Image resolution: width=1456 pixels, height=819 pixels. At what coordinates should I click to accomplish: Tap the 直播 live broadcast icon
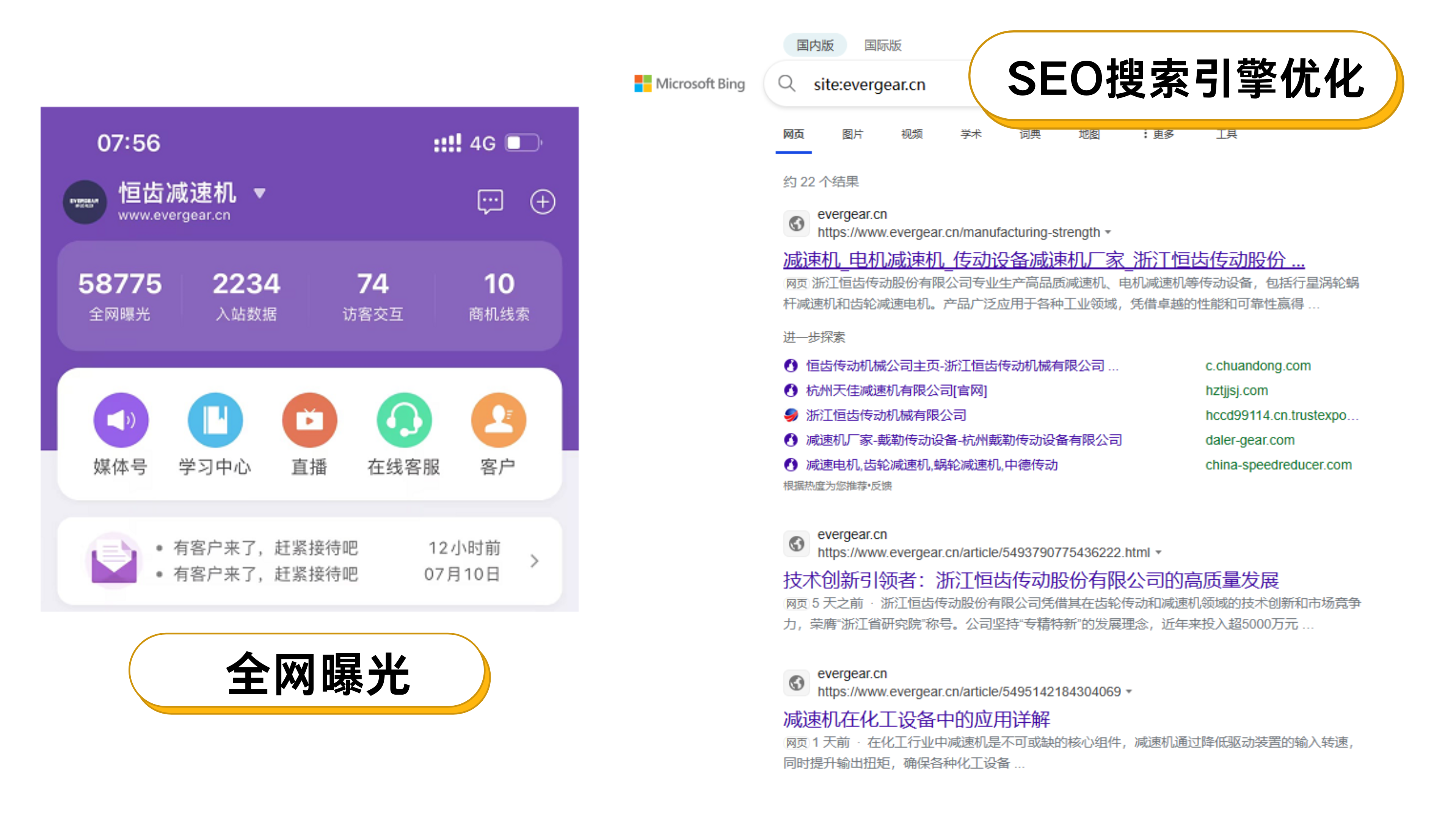[x=310, y=419]
